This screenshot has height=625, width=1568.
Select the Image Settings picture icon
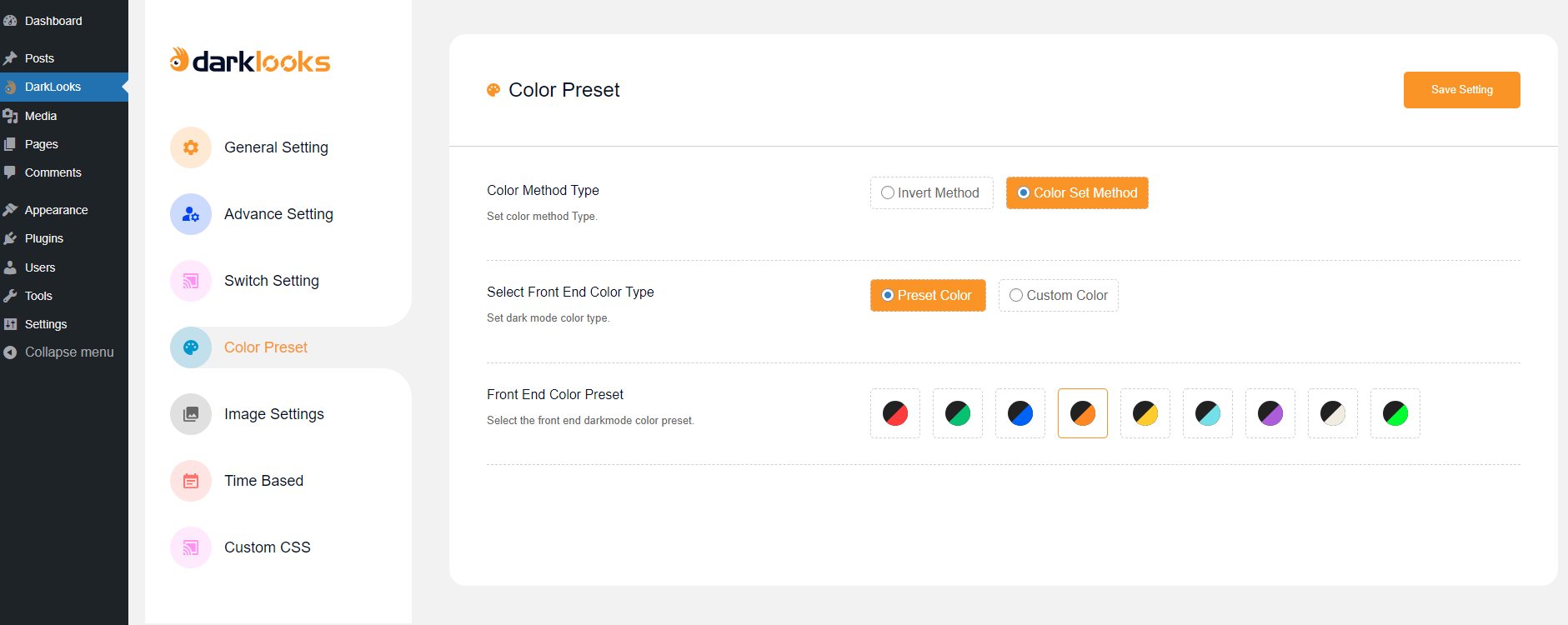click(191, 414)
